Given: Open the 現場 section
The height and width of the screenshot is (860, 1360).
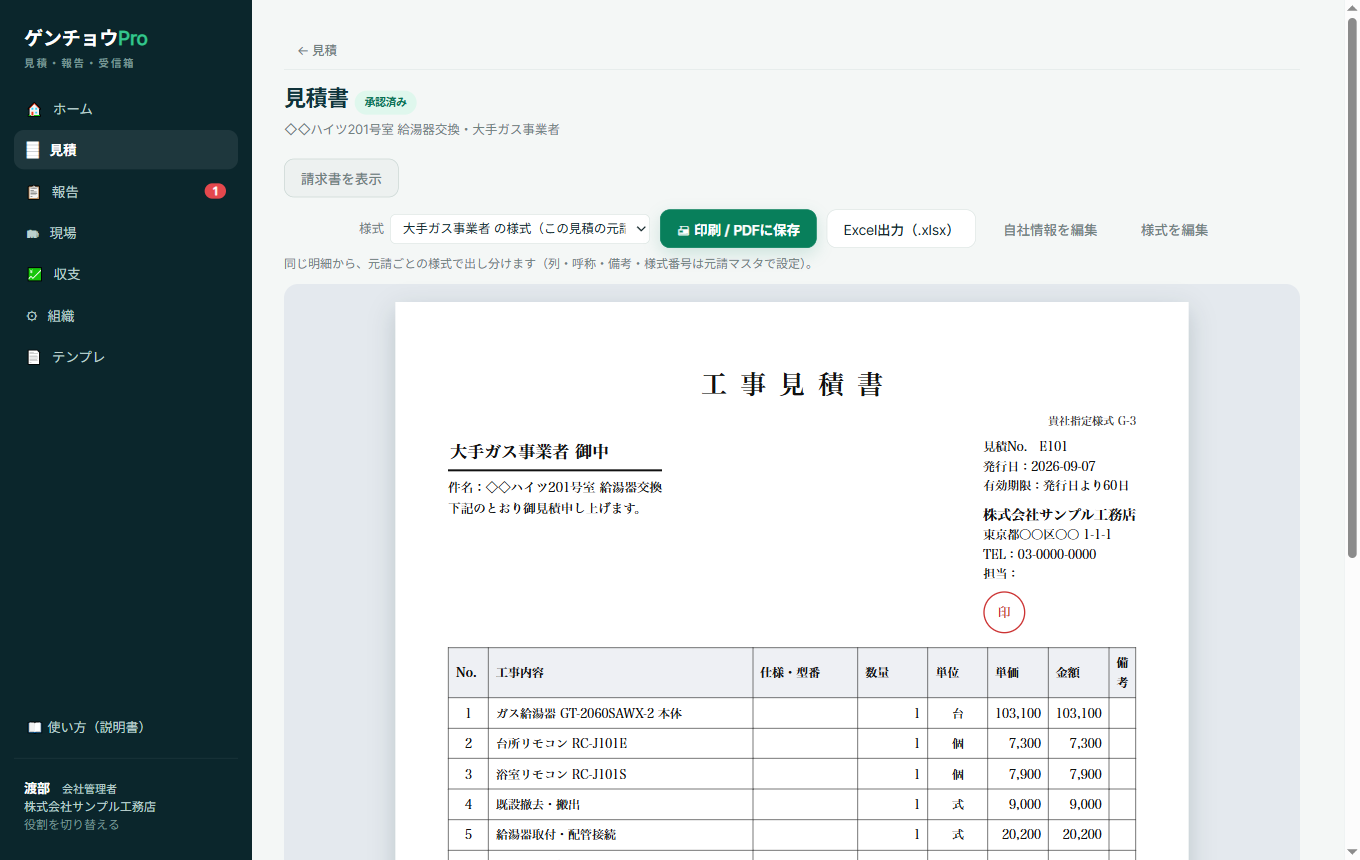Looking at the screenshot, I should coord(126,233).
